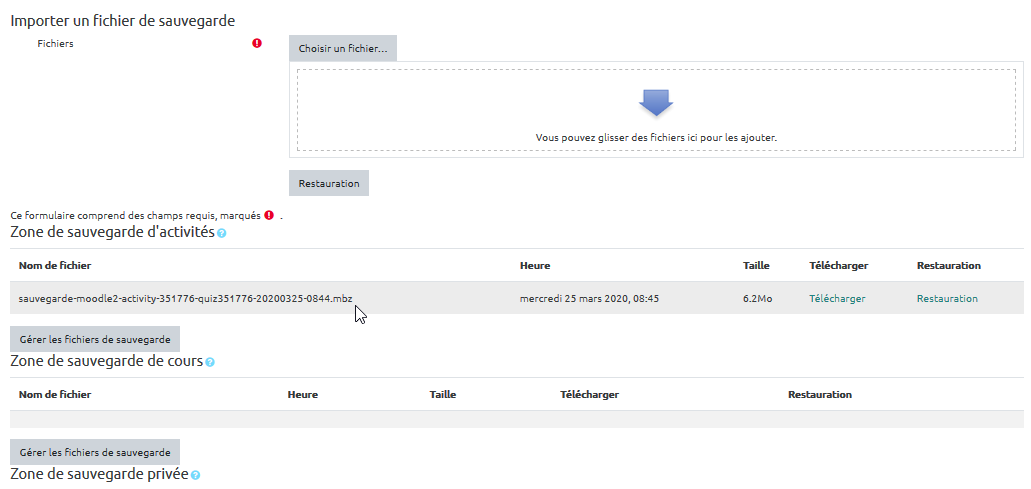
Task: Click the mercredi 25 mars 2020 date cell
Action: pyautogui.click(x=589, y=298)
